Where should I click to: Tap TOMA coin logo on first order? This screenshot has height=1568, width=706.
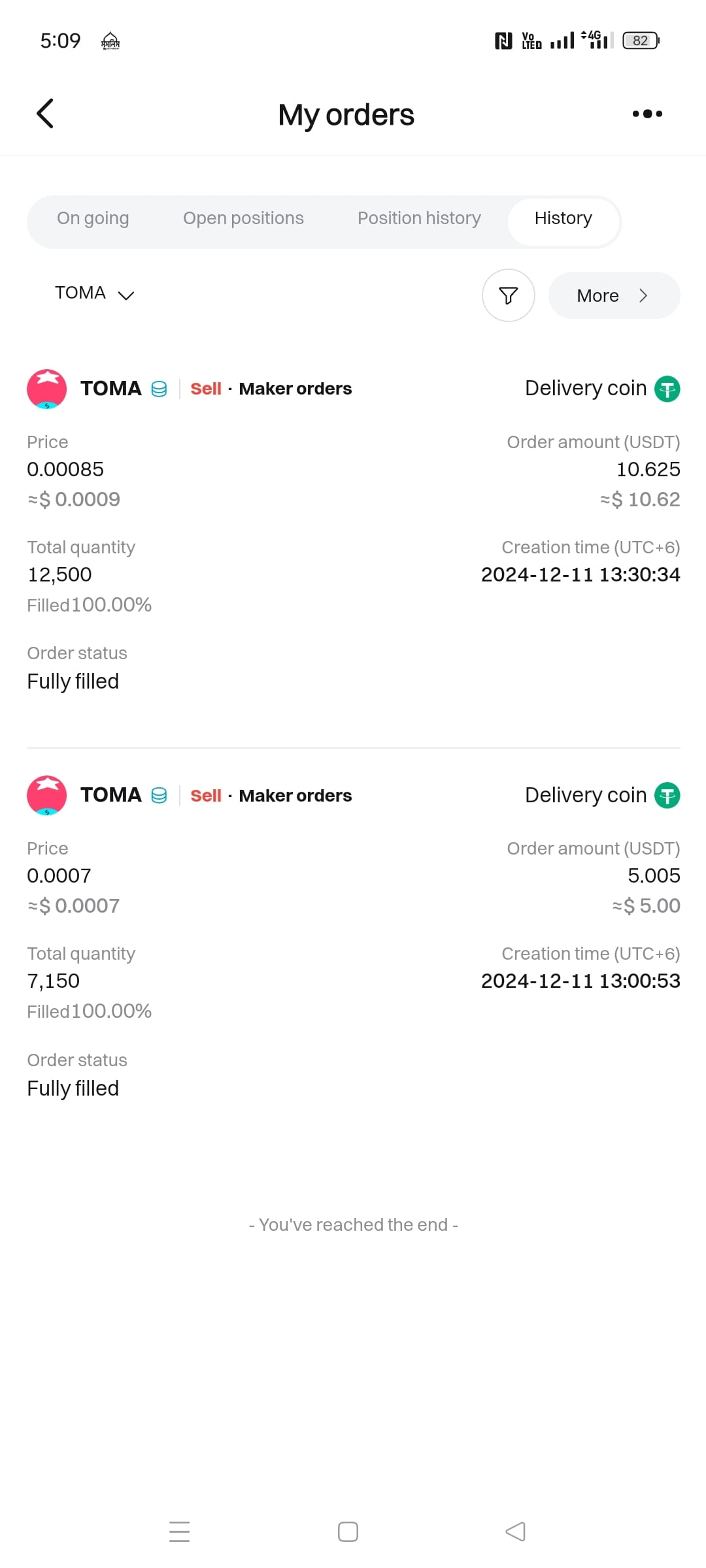(46, 389)
